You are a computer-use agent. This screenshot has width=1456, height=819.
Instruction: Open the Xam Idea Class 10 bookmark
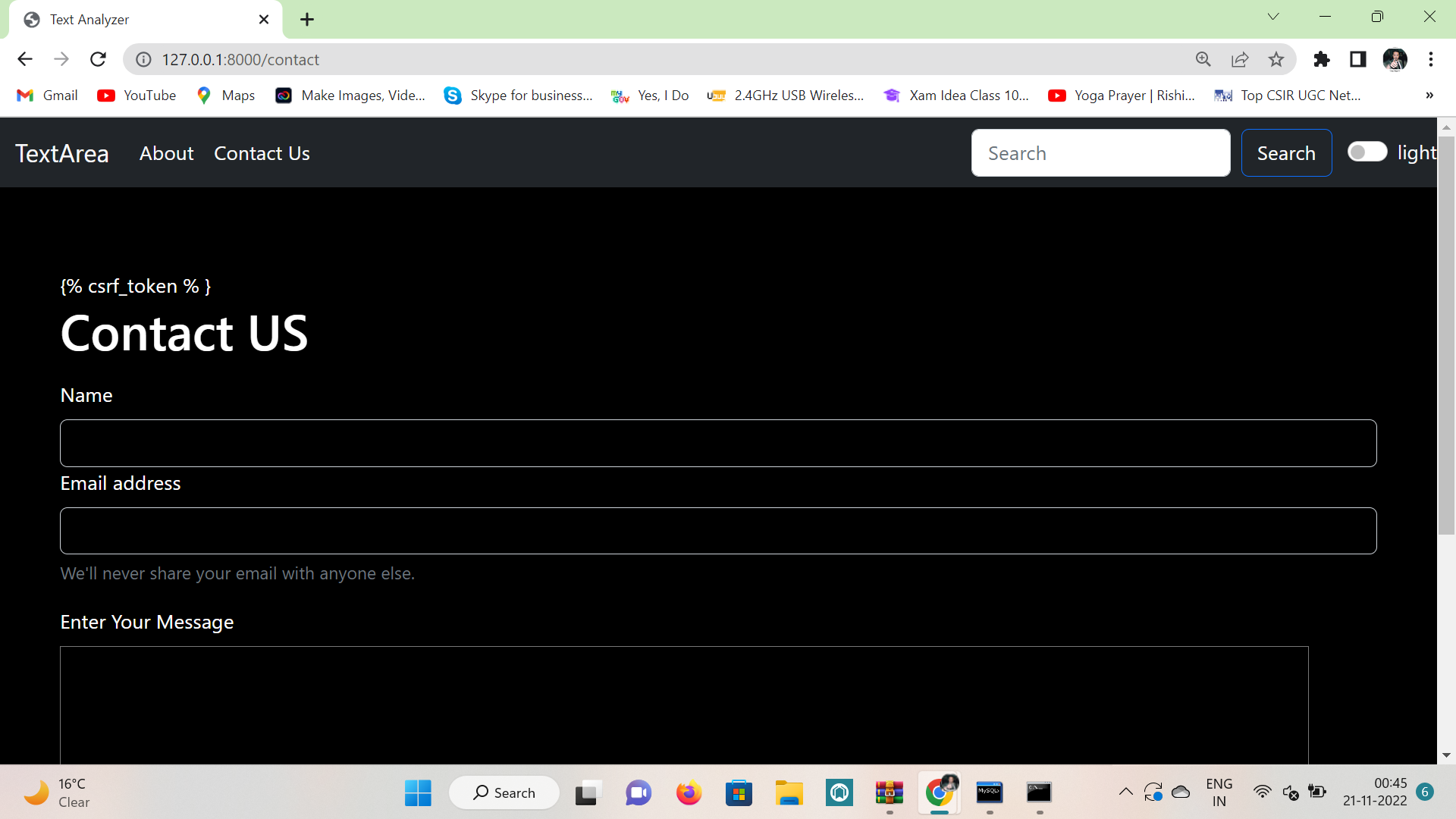point(956,95)
